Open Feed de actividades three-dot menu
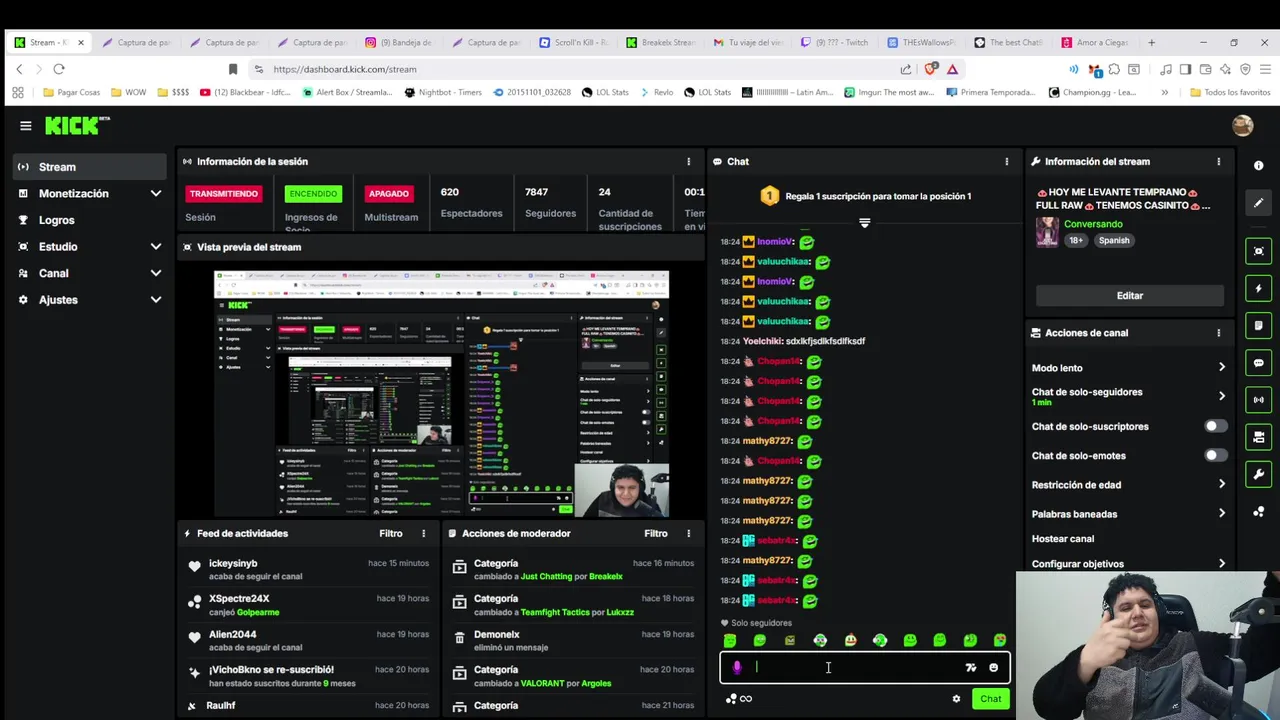 pyautogui.click(x=423, y=533)
